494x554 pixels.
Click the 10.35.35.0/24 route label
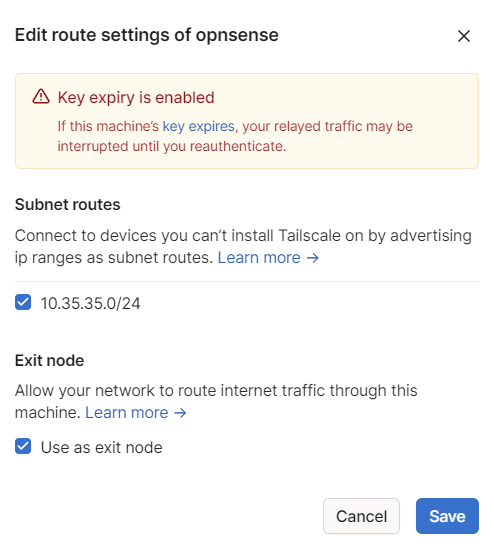click(x=90, y=303)
